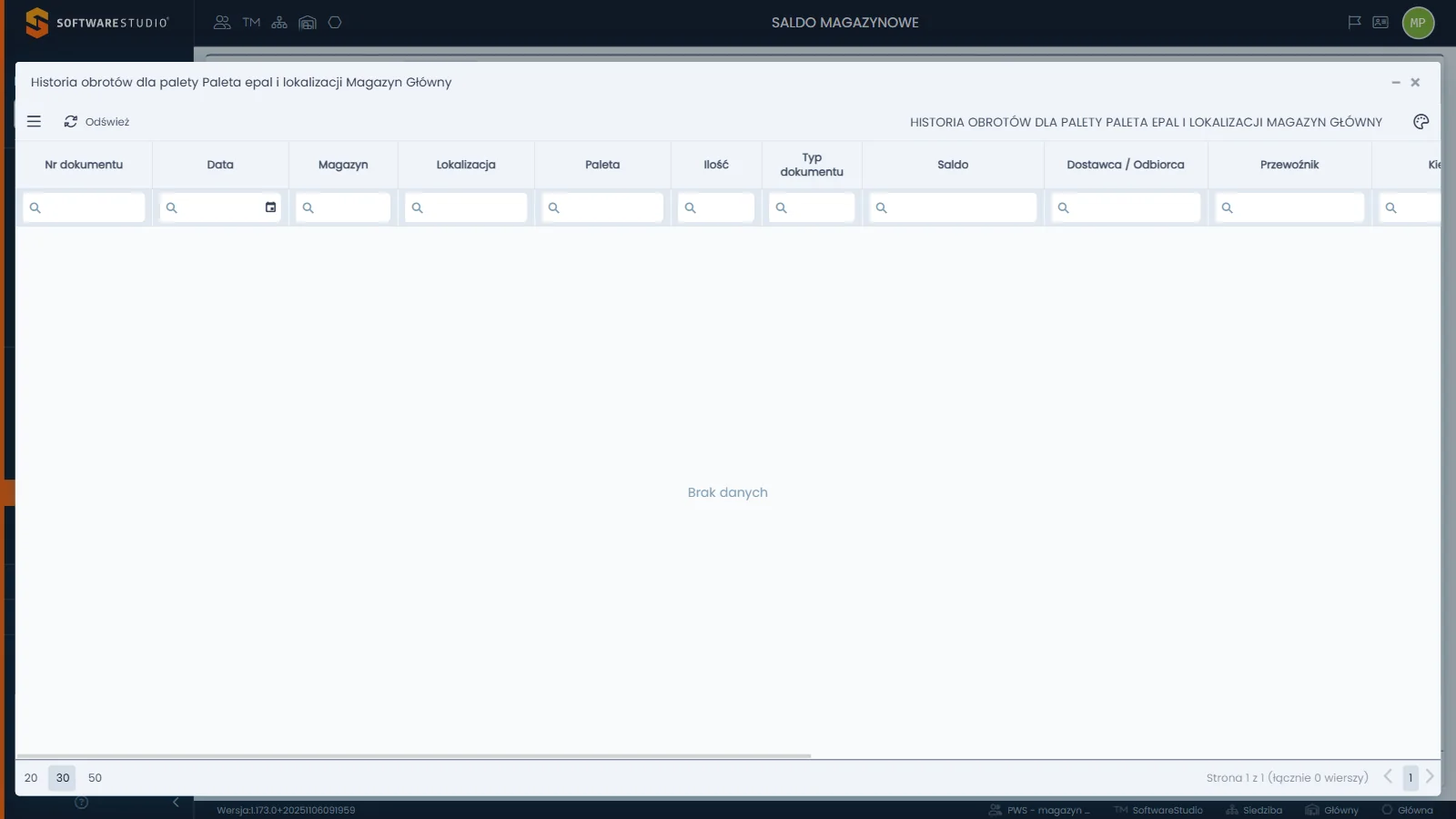Sort by the Nr dokumentu column header

point(84,165)
